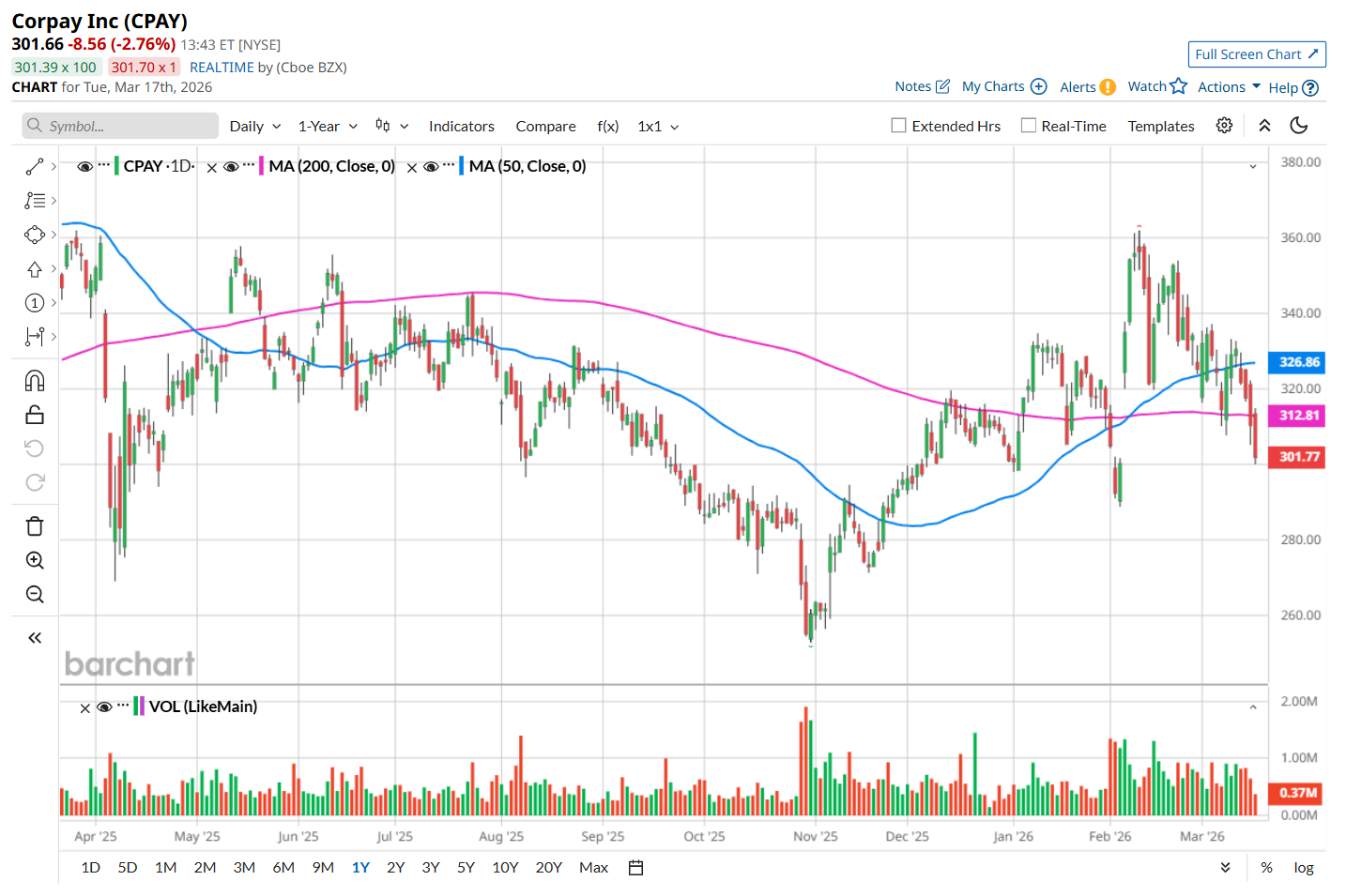
Task: Pick a date range with calendar icon
Action: pos(635,868)
